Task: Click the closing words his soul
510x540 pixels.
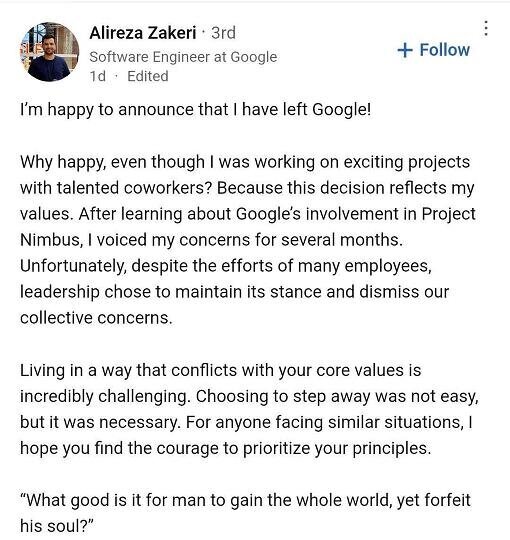Action: [57, 526]
